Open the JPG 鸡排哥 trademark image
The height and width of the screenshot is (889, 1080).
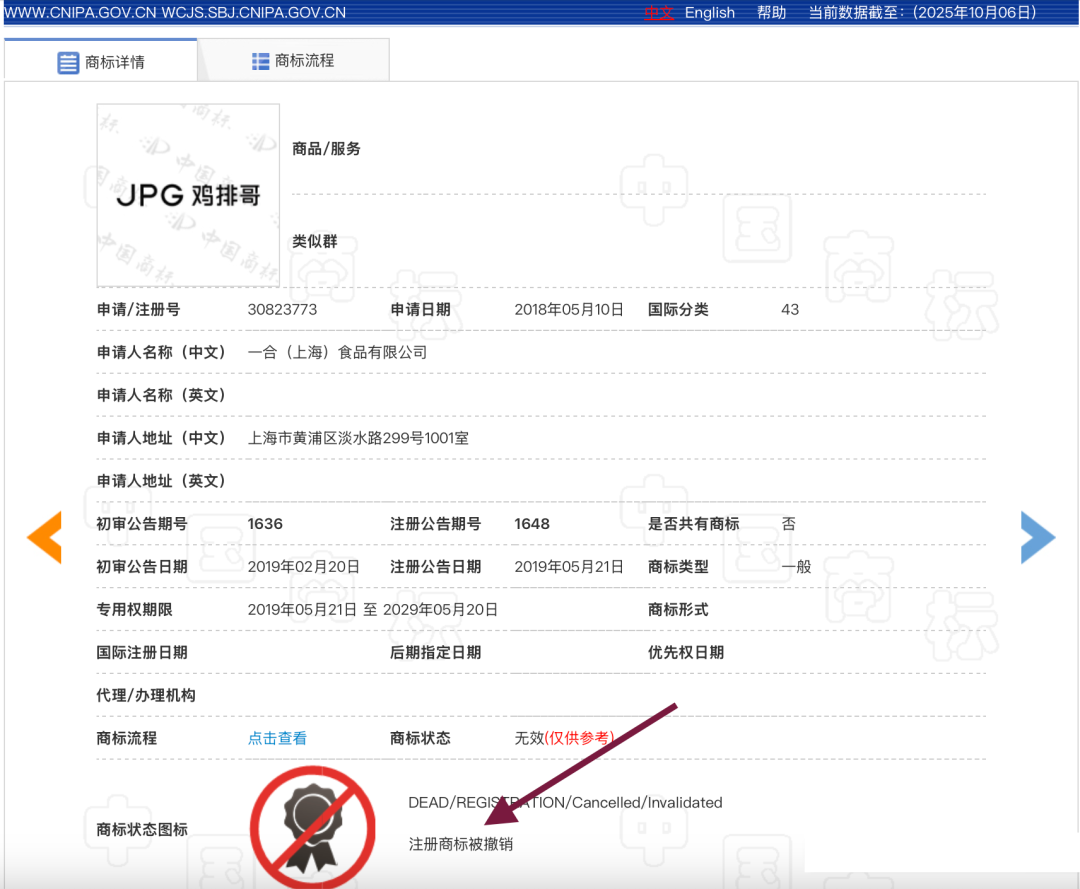(188, 195)
